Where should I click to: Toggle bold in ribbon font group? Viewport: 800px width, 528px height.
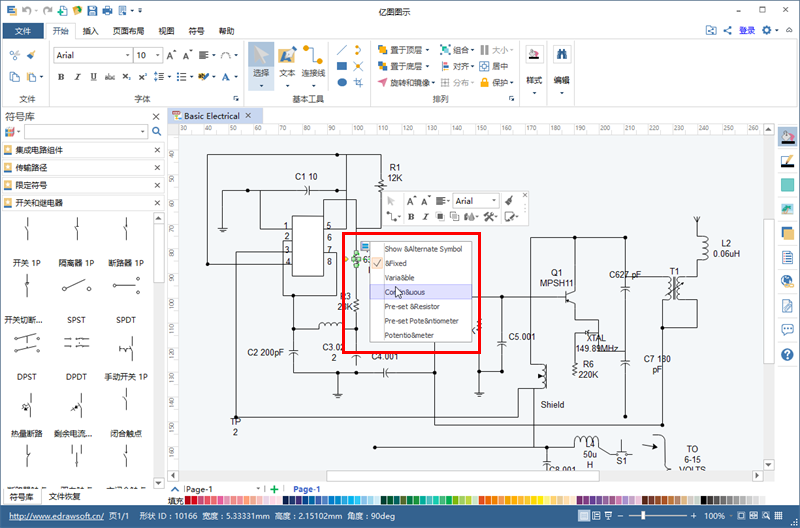click(x=61, y=77)
